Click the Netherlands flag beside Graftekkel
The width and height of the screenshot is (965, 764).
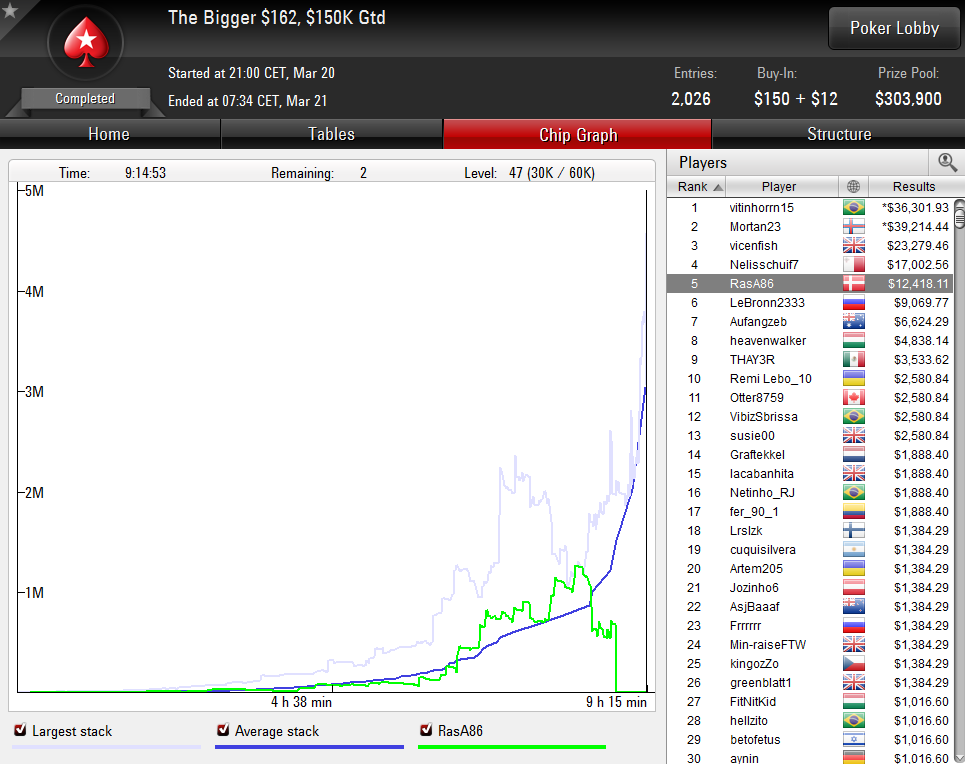854,454
